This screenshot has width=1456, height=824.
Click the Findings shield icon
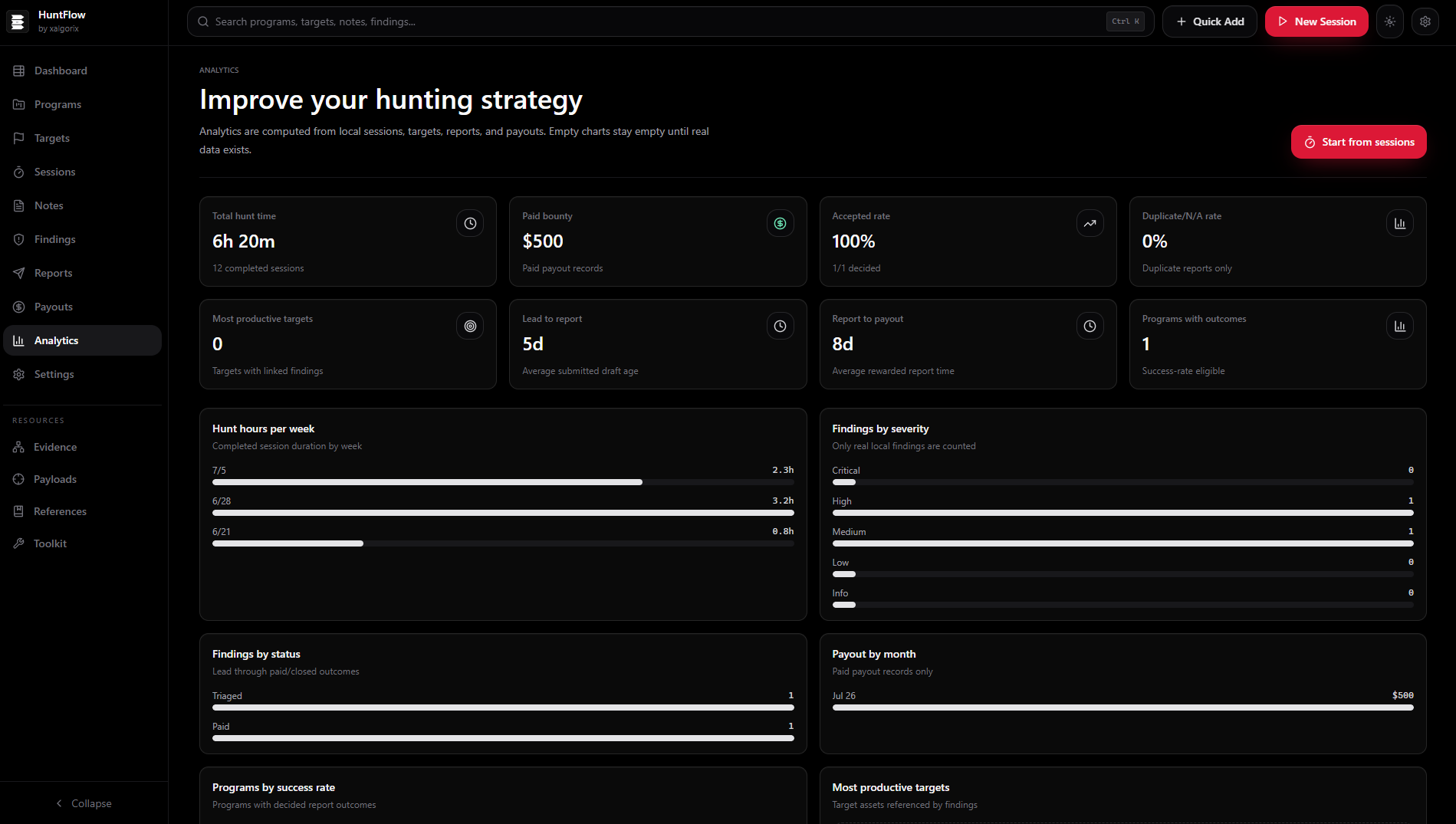(19, 239)
